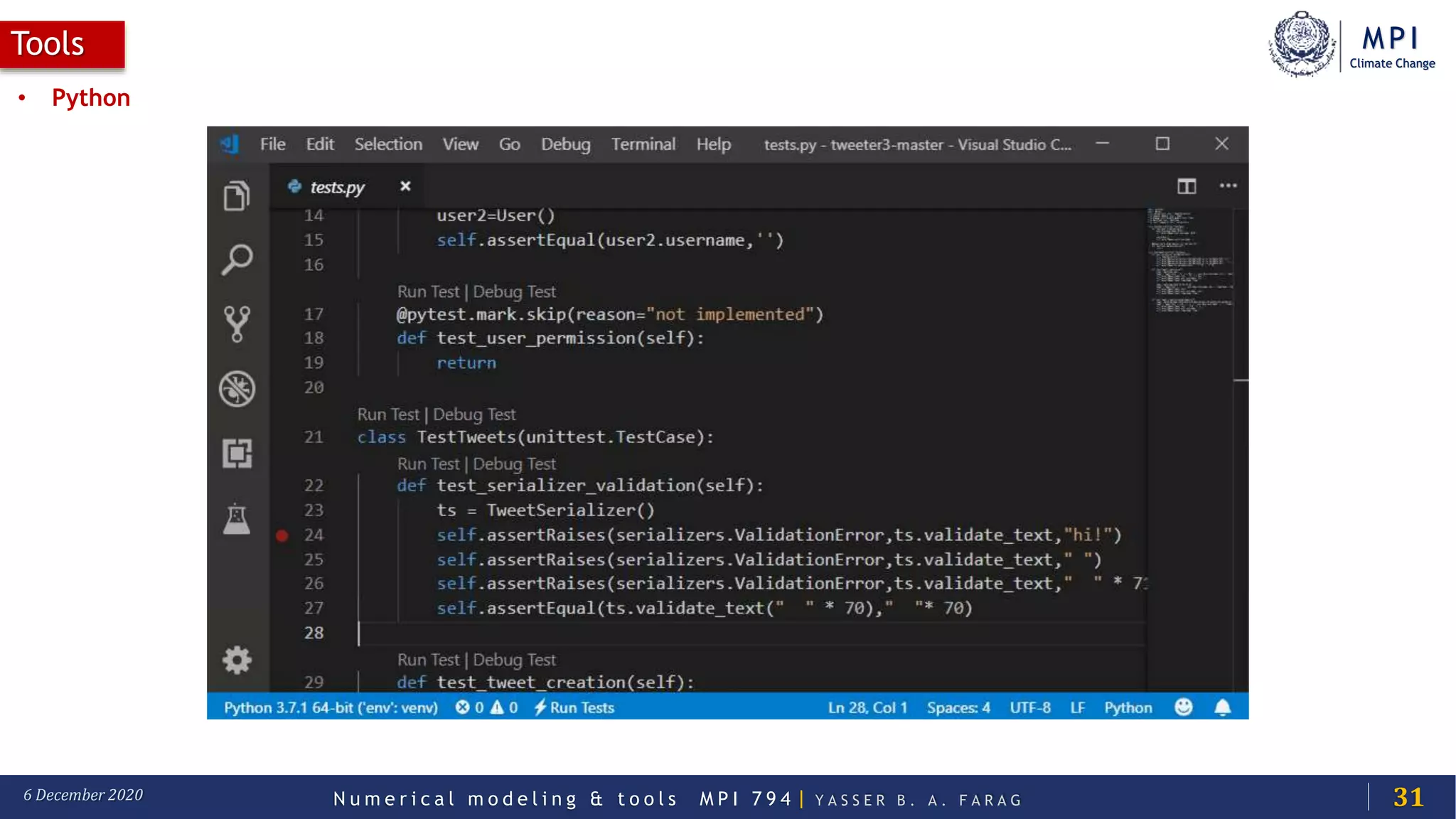
Task: Click the feedback smiley in the status bar
Action: click(1184, 707)
